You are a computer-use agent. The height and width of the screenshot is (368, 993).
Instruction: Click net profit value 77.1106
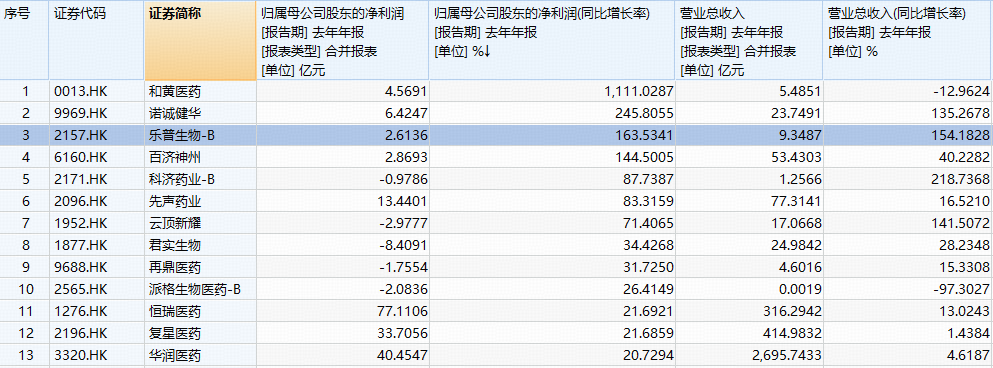point(403,312)
